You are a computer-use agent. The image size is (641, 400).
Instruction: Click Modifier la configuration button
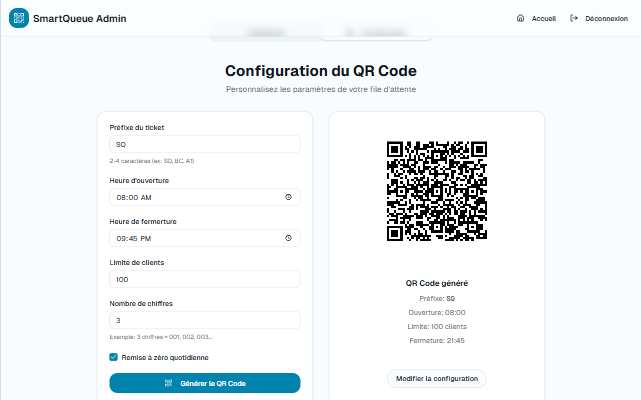pos(436,378)
